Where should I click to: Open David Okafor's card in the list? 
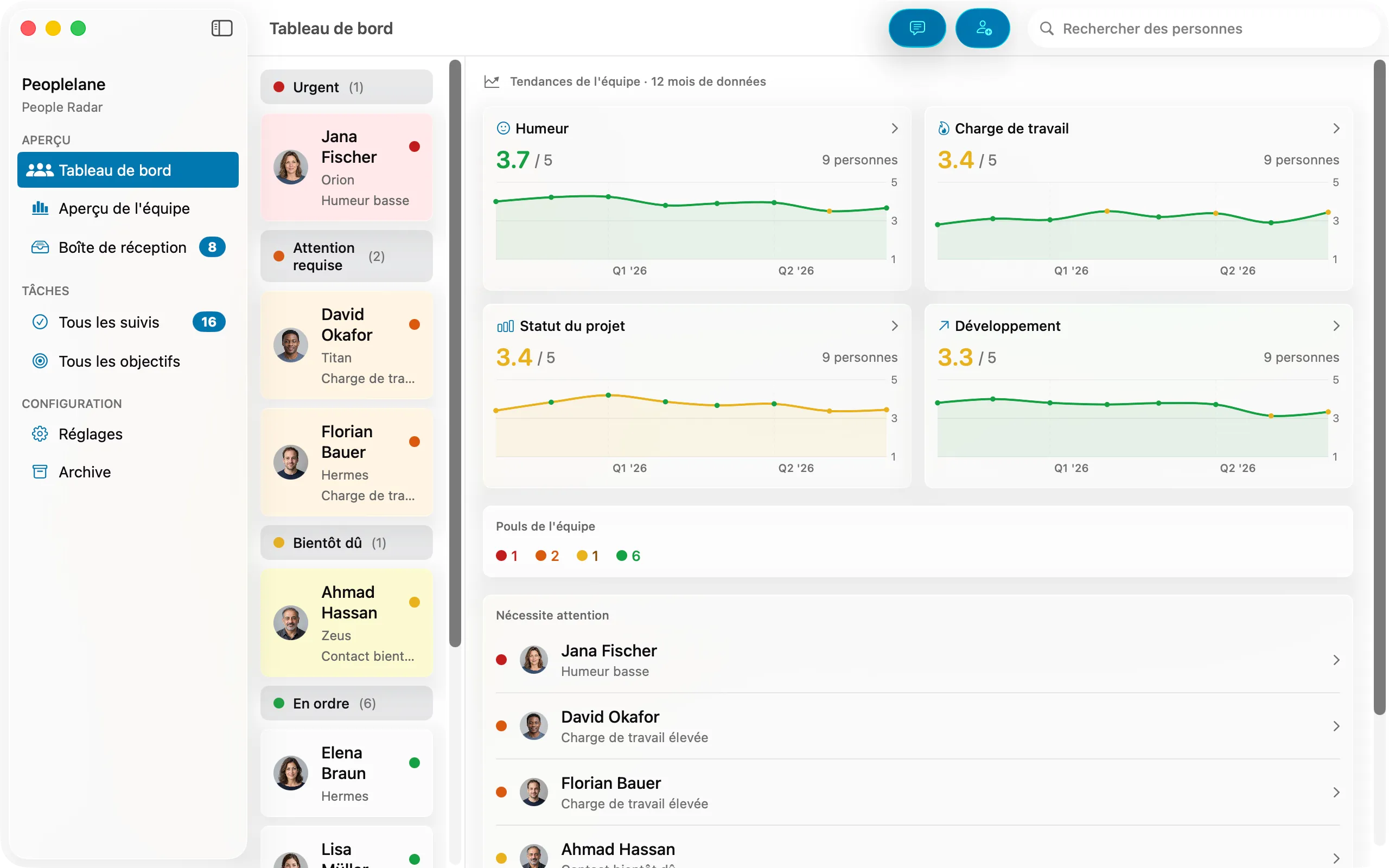tap(346, 346)
